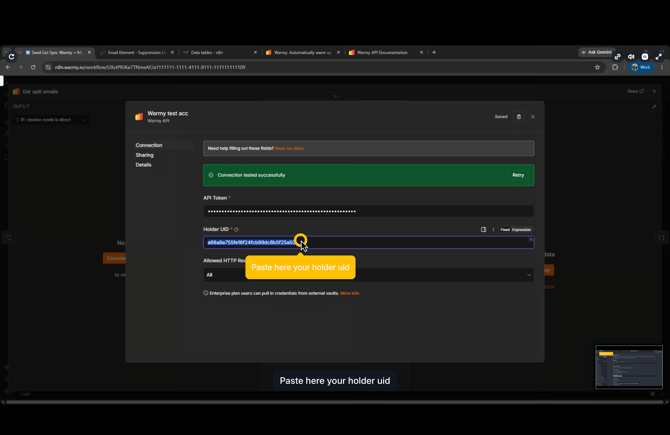
Task: Expand video to fullscreen
Action: click(x=658, y=56)
